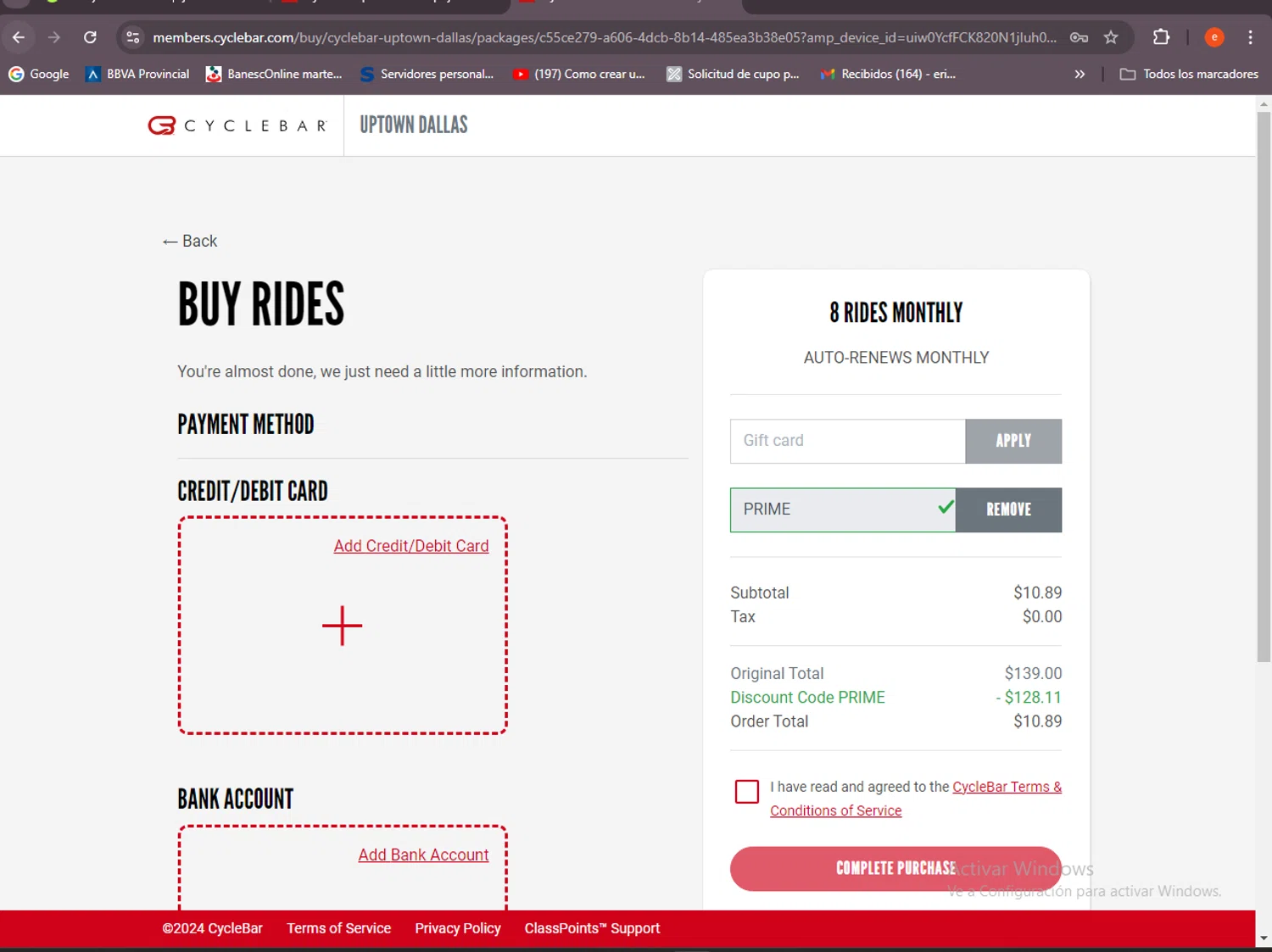Open the BanescOnline bookmark

(274, 74)
